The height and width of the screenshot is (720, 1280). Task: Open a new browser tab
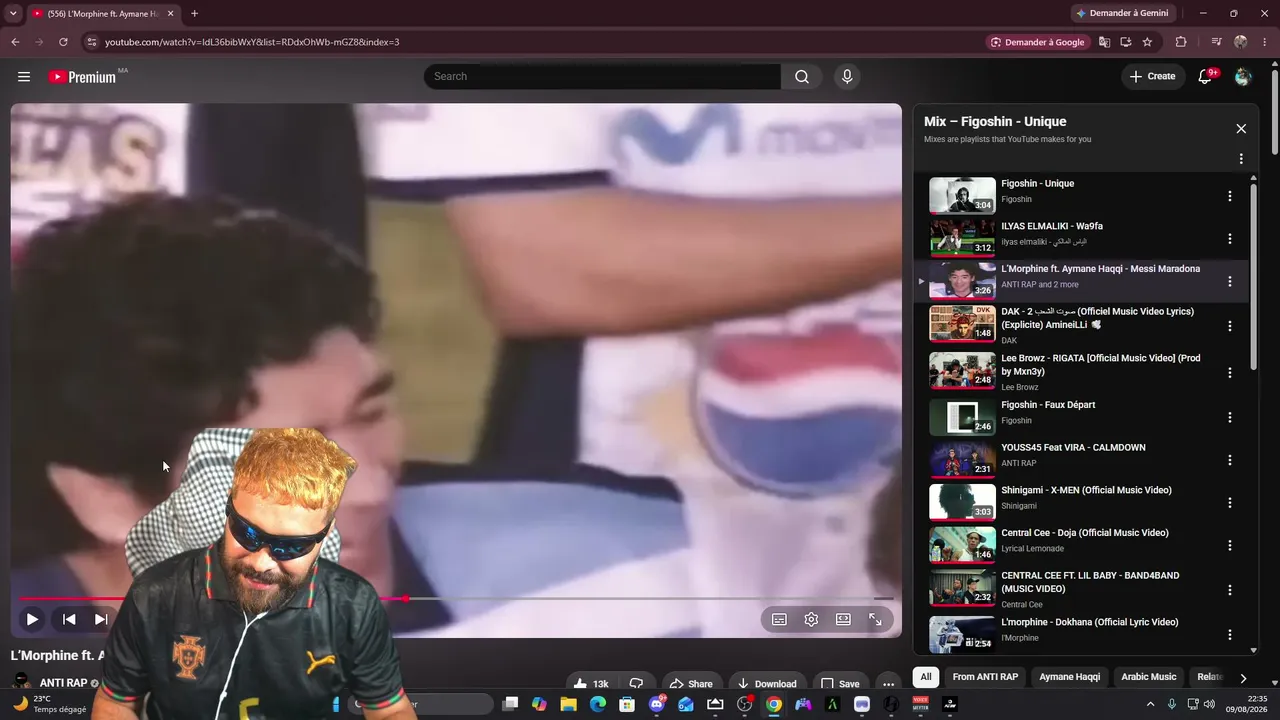pyautogui.click(x=194, y=14)
